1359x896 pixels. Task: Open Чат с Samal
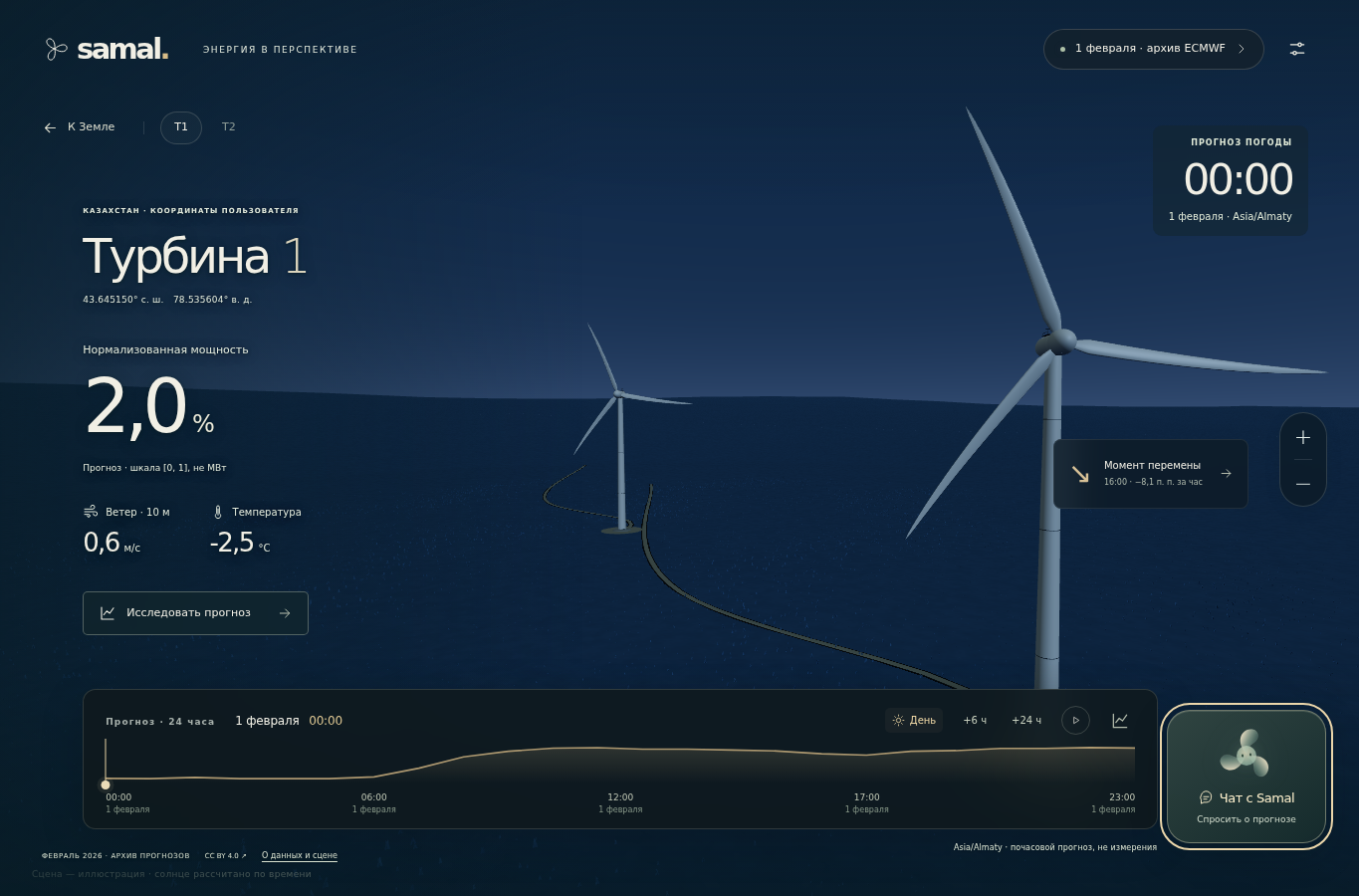point(1246,777)
